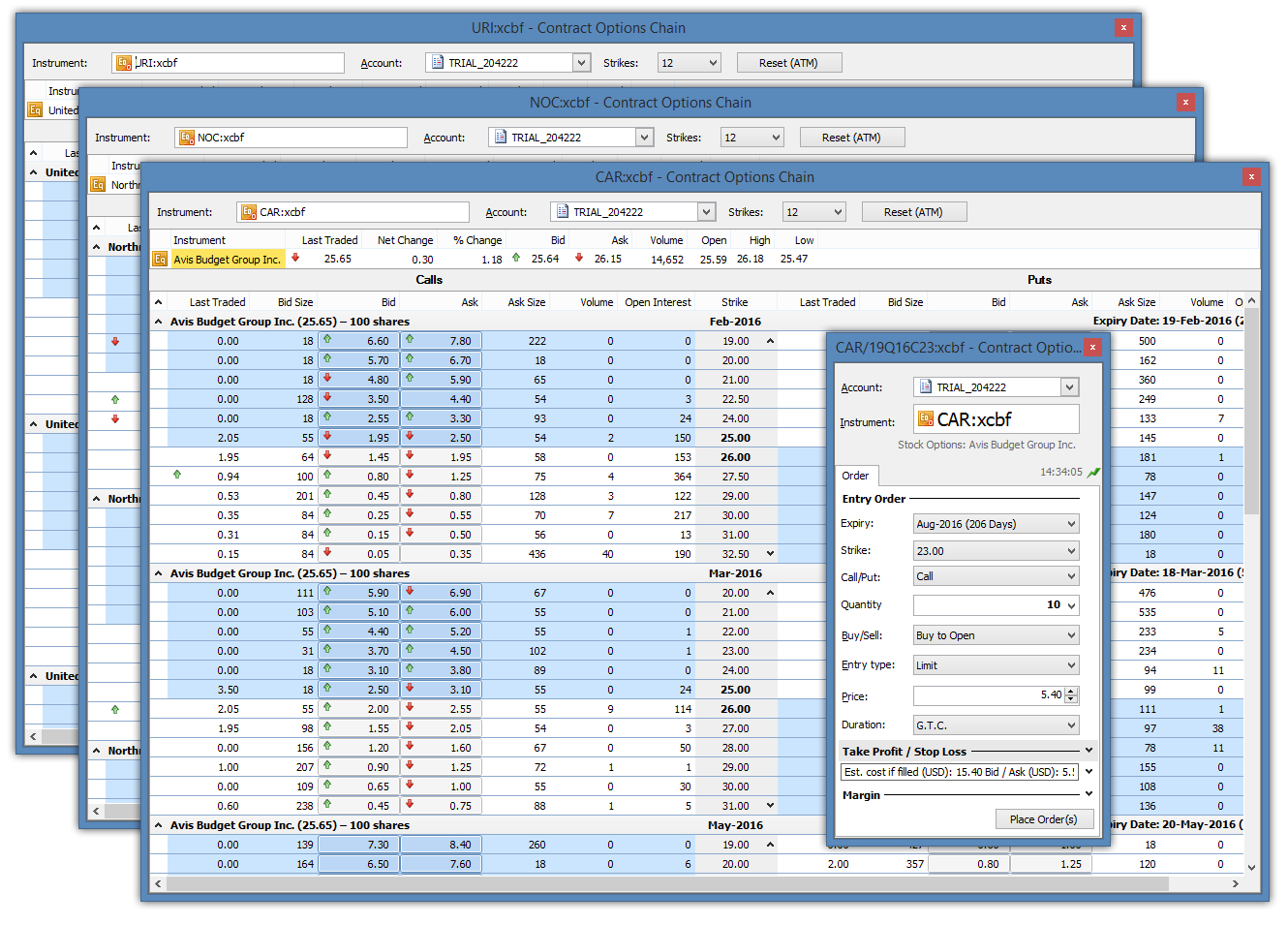The height and width of the screenshot is (925, 1288).
Task: Click % Change column header
Action: [477, 240]
